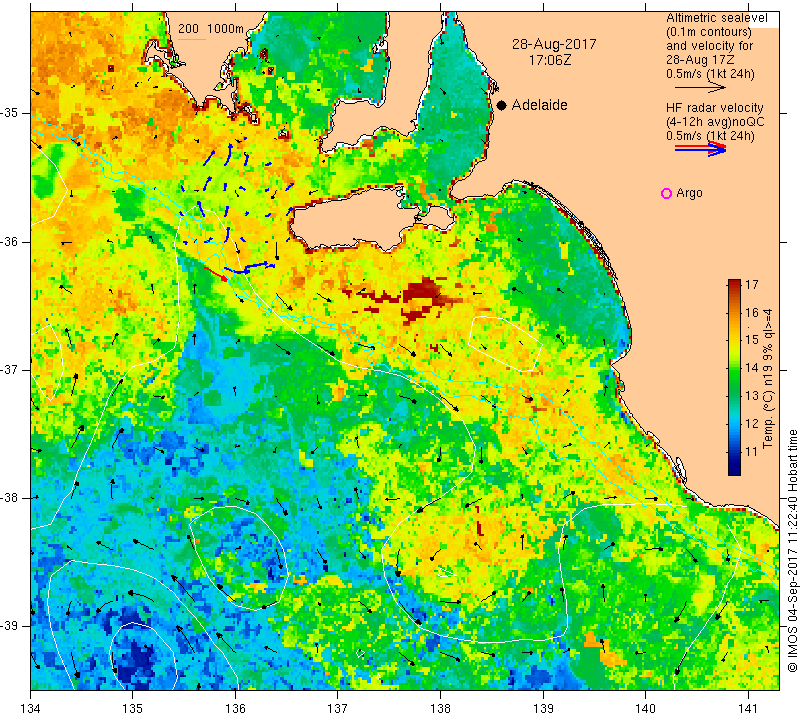Viewport: 800px width, 720px height.
Task: Click the -38 latitude axis label
Action: click(x=10, y=498)
